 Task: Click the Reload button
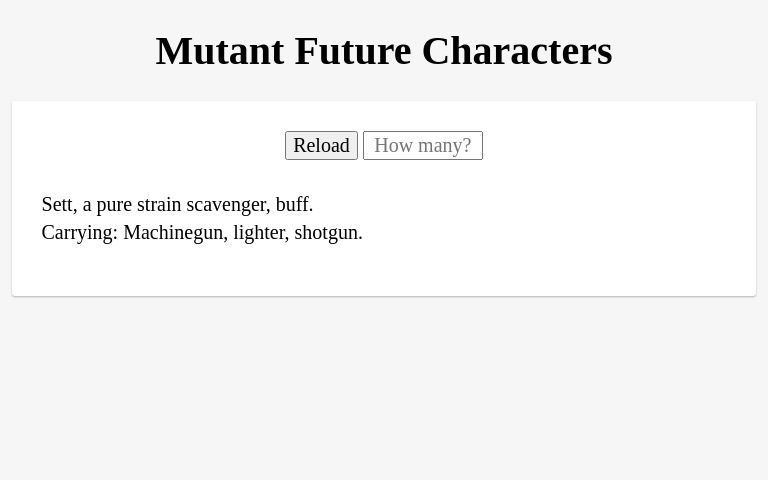(x=321, y=145)
